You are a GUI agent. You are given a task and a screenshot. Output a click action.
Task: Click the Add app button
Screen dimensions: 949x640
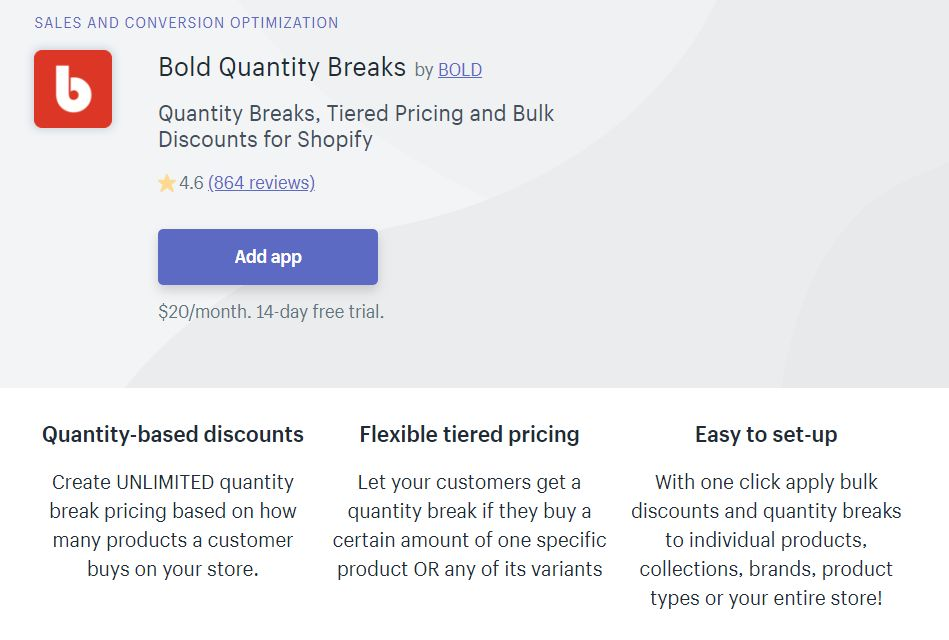[x=268, y=257]
